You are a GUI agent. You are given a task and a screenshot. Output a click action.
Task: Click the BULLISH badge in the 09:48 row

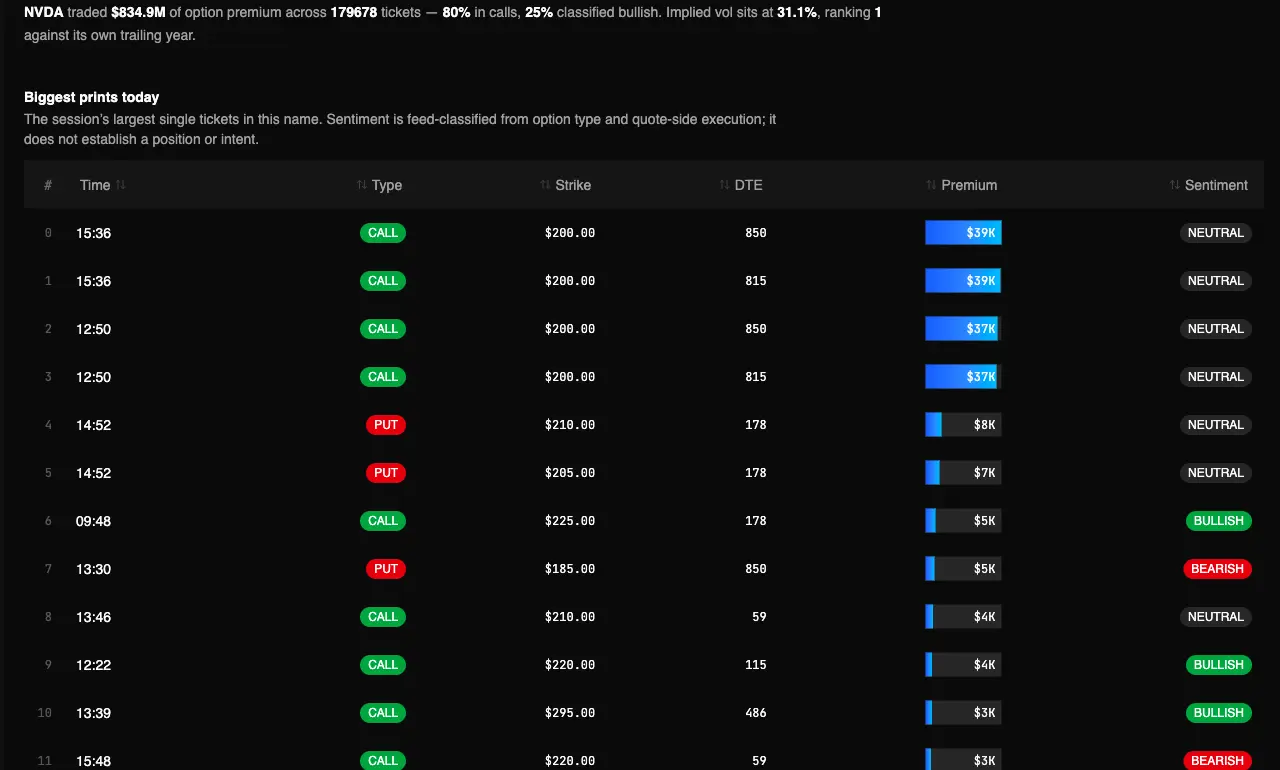coord(1218,521)
